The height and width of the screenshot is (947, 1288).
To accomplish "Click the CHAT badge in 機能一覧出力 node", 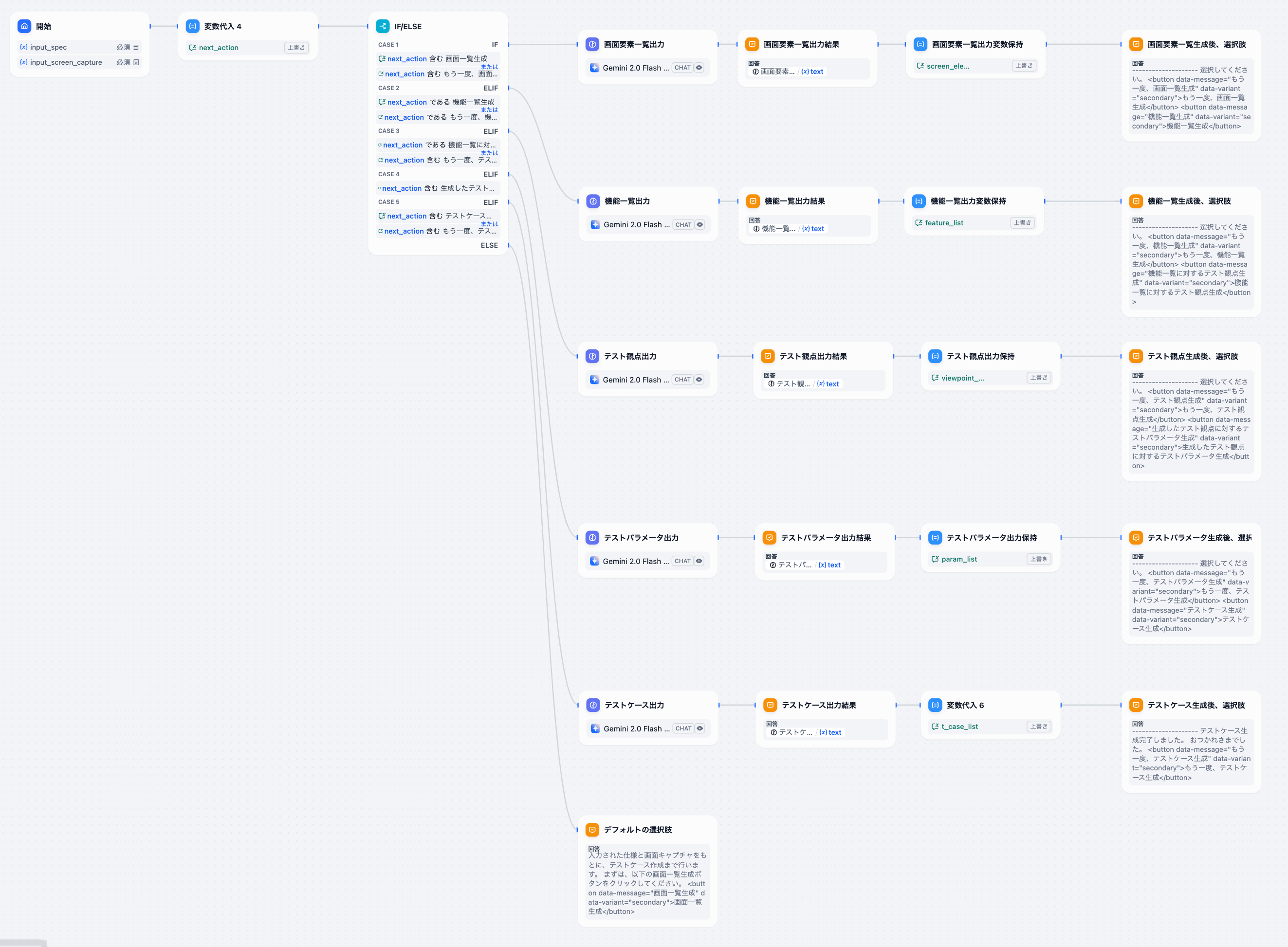I will coord(683,225).
